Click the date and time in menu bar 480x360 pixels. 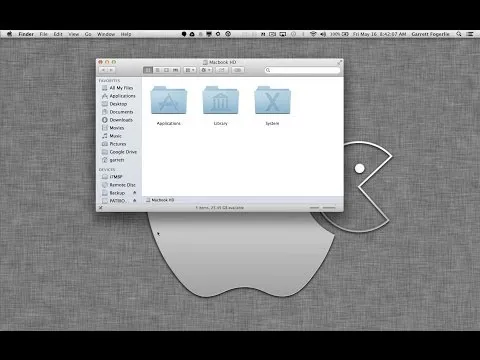(x=380, y=34)
